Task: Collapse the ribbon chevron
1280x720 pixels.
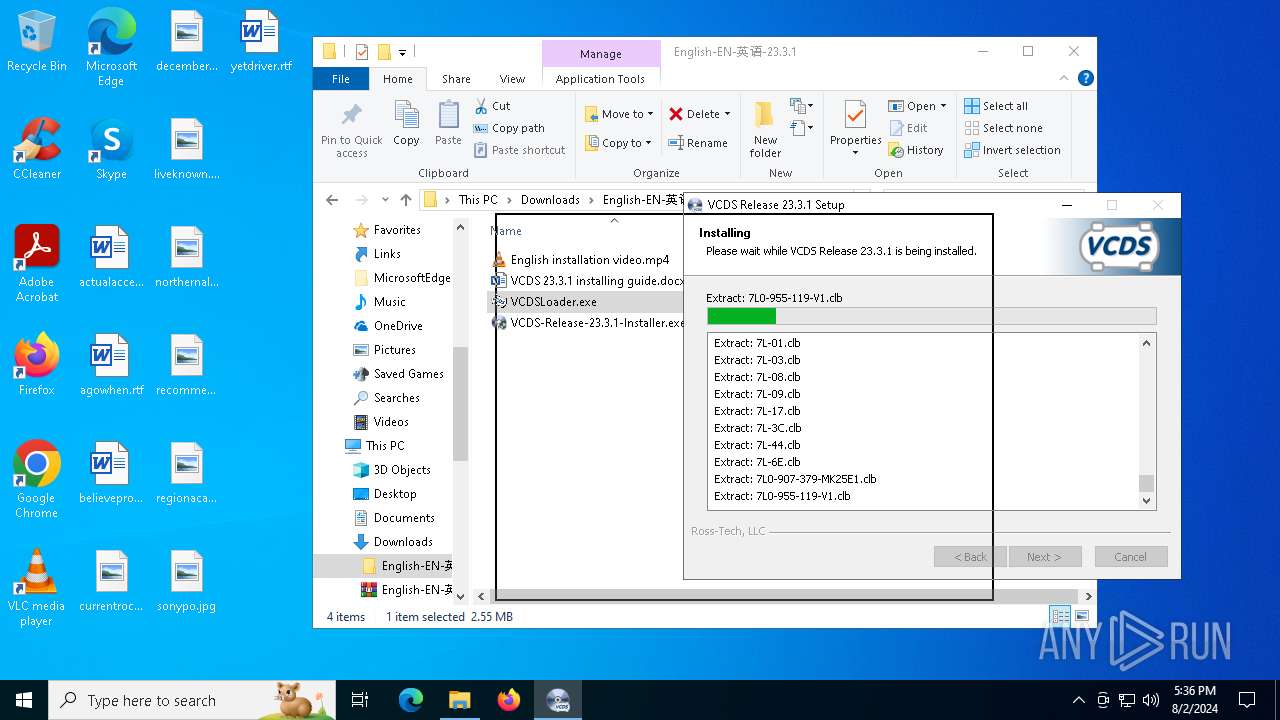Action: tap(1064, 78)
